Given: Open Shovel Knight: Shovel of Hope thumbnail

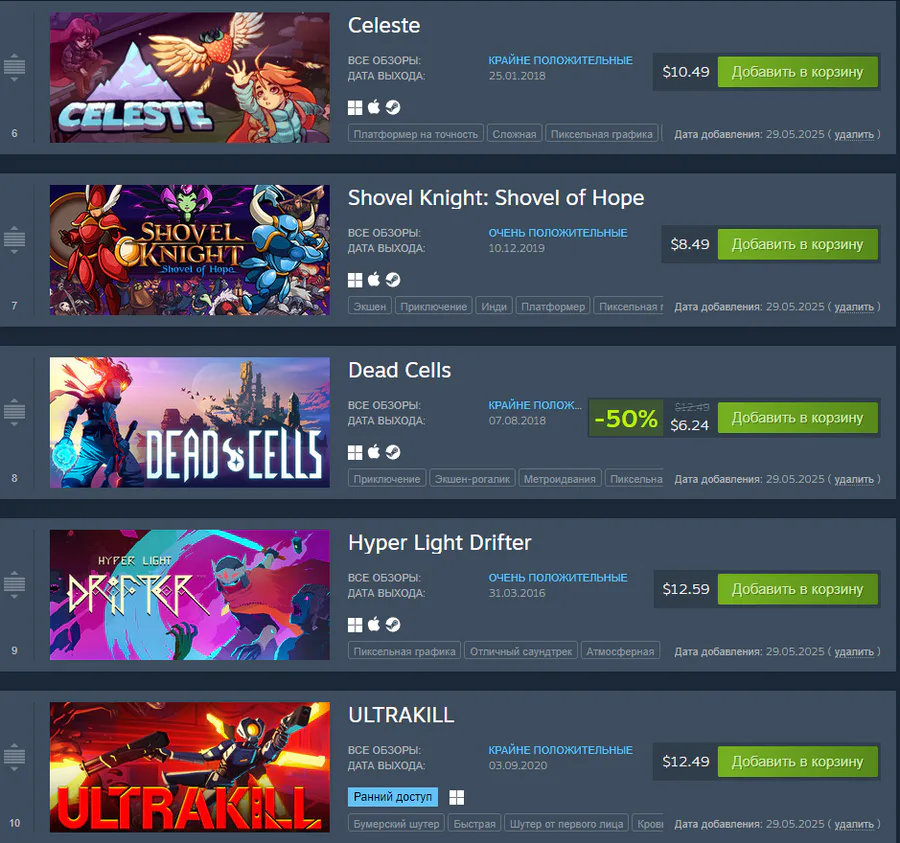Looking at the screenshot, I should pyautogui.click(x=189, y=250).
